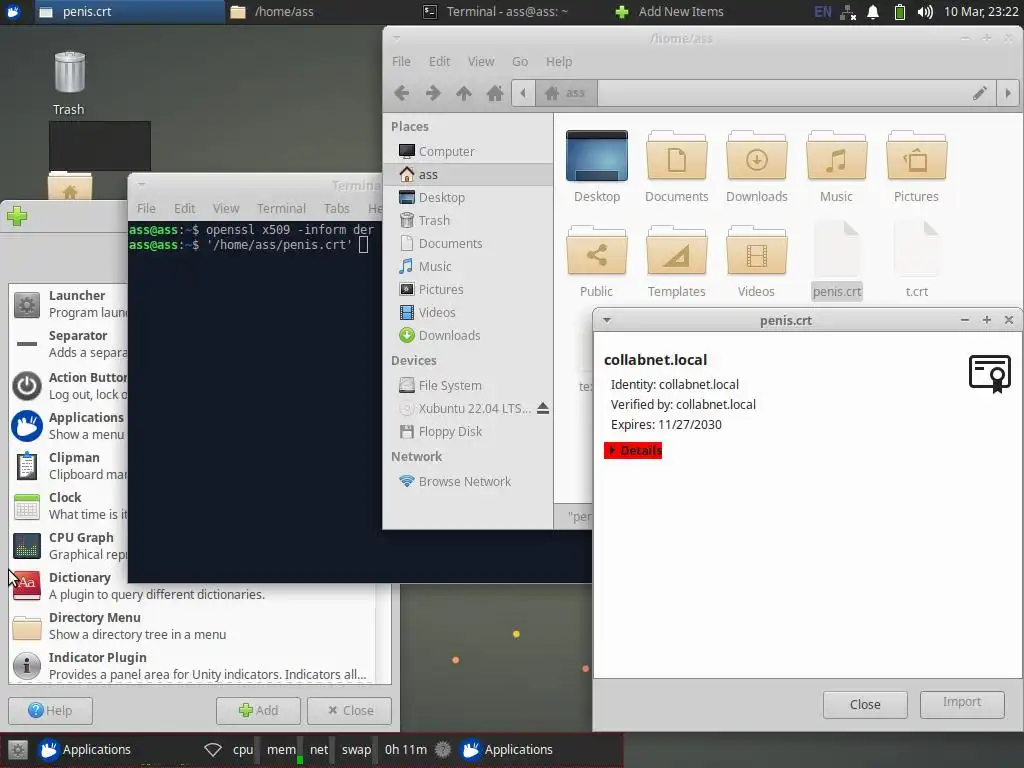Click Close in the Add New Items dialog
Image resolution: width=1024 pixels, height=768 pixels.
click(x=349, y=711)
